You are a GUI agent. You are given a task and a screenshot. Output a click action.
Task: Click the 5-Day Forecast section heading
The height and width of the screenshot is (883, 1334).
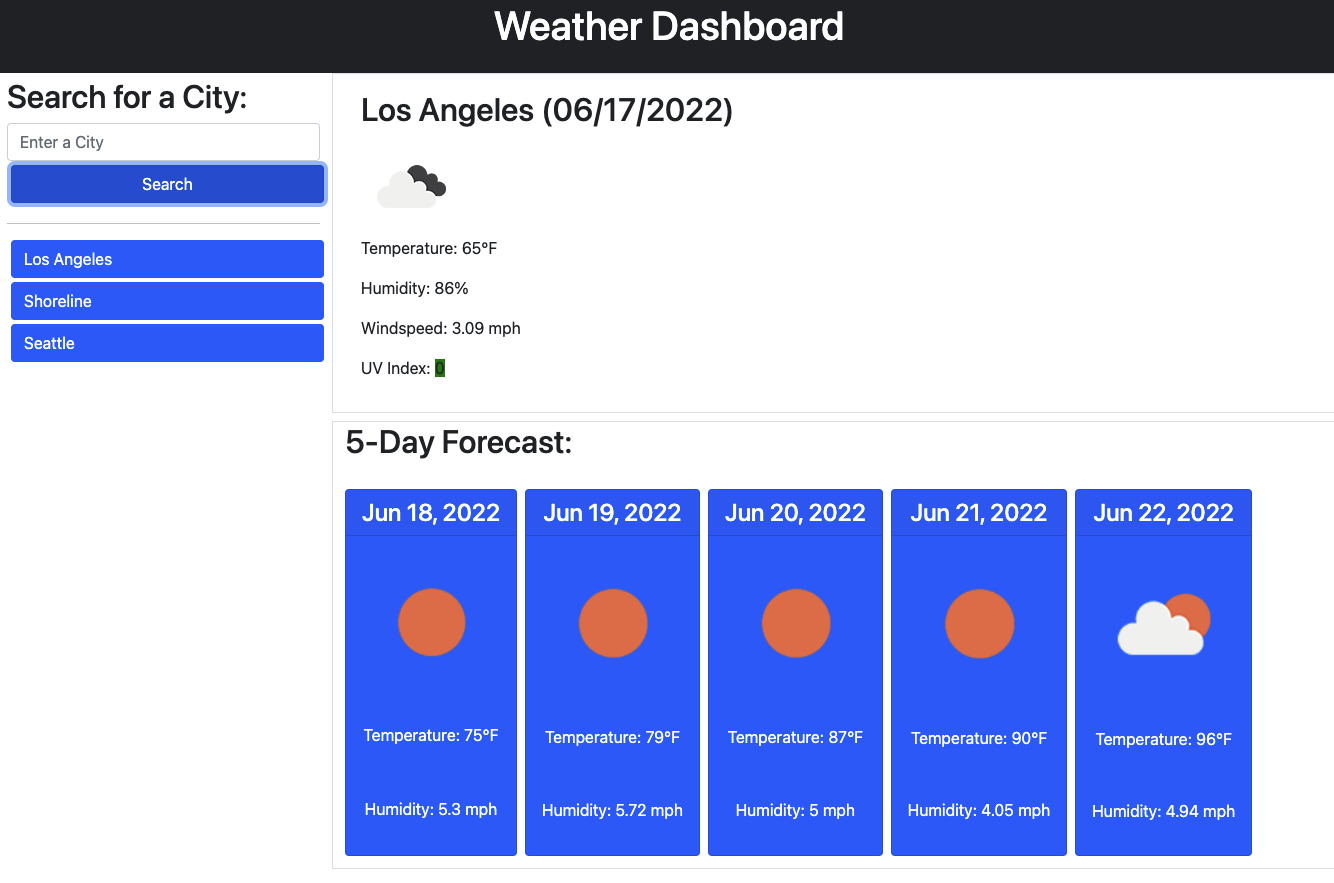pos(459,441)
